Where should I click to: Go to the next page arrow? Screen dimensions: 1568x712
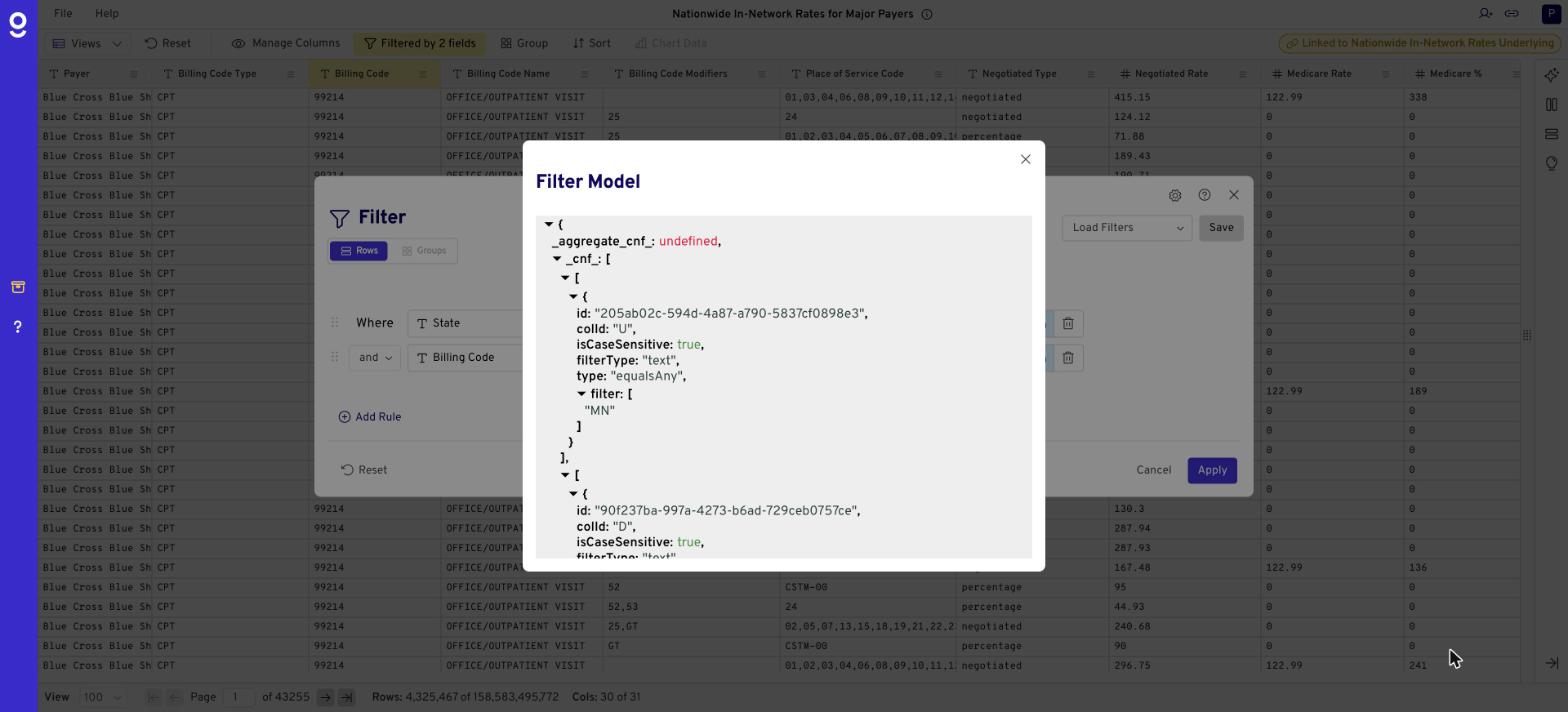325,697
